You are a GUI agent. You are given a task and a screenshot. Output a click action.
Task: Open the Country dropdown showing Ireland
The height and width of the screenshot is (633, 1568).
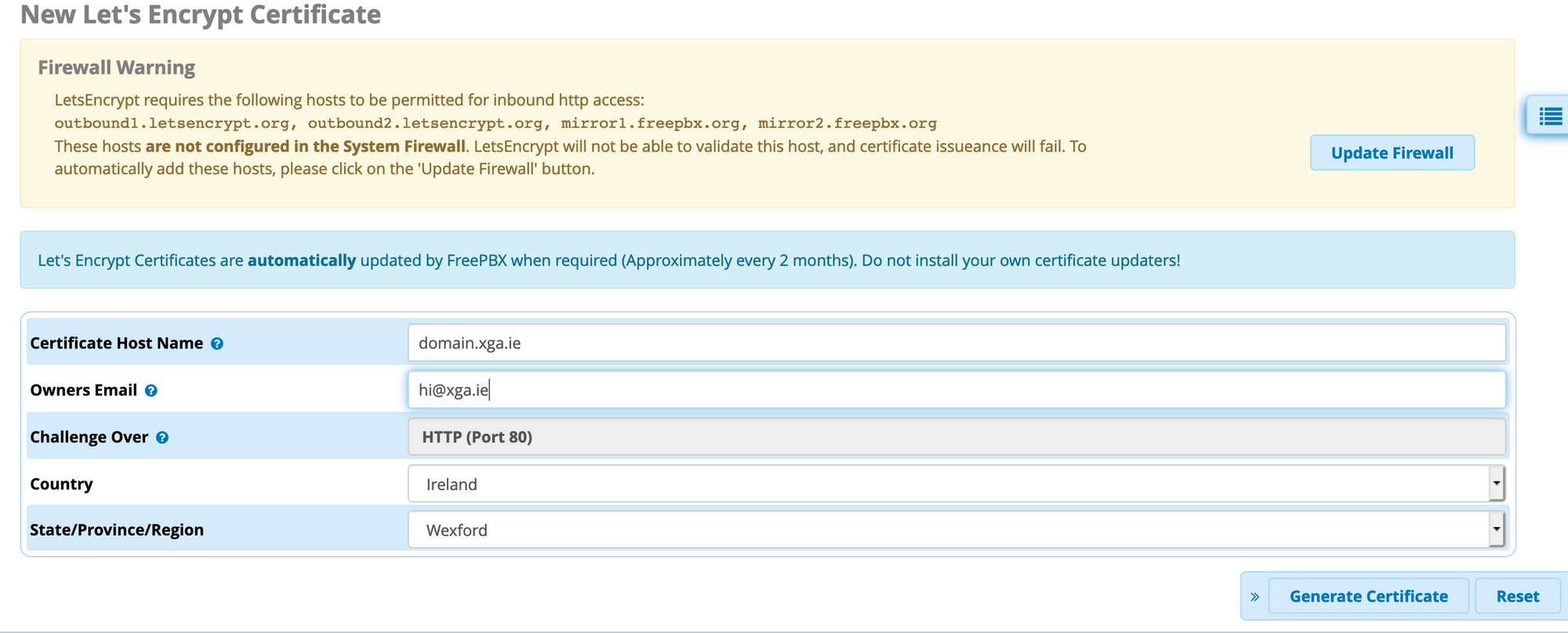point(956,484)
